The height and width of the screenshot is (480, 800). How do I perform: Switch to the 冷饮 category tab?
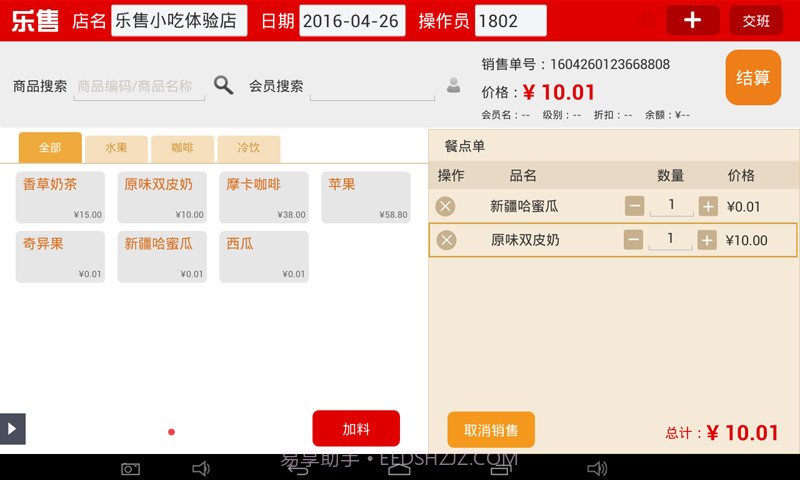[x=248, y=149]
